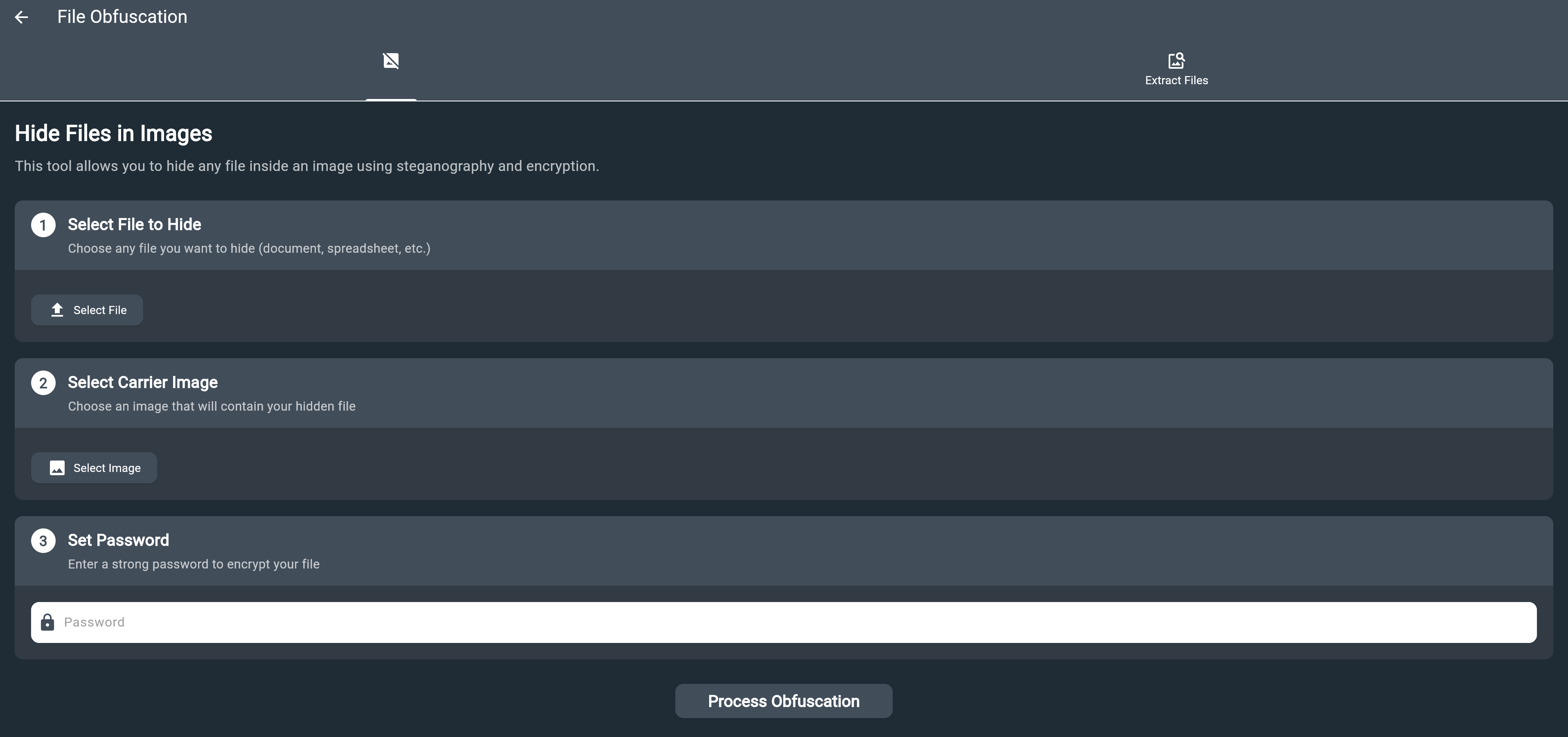The height and width of the screenshot is (737, 1568).
Task: Click the upload arrow icon
Action: pyautogui.click(x=57, y=310)
